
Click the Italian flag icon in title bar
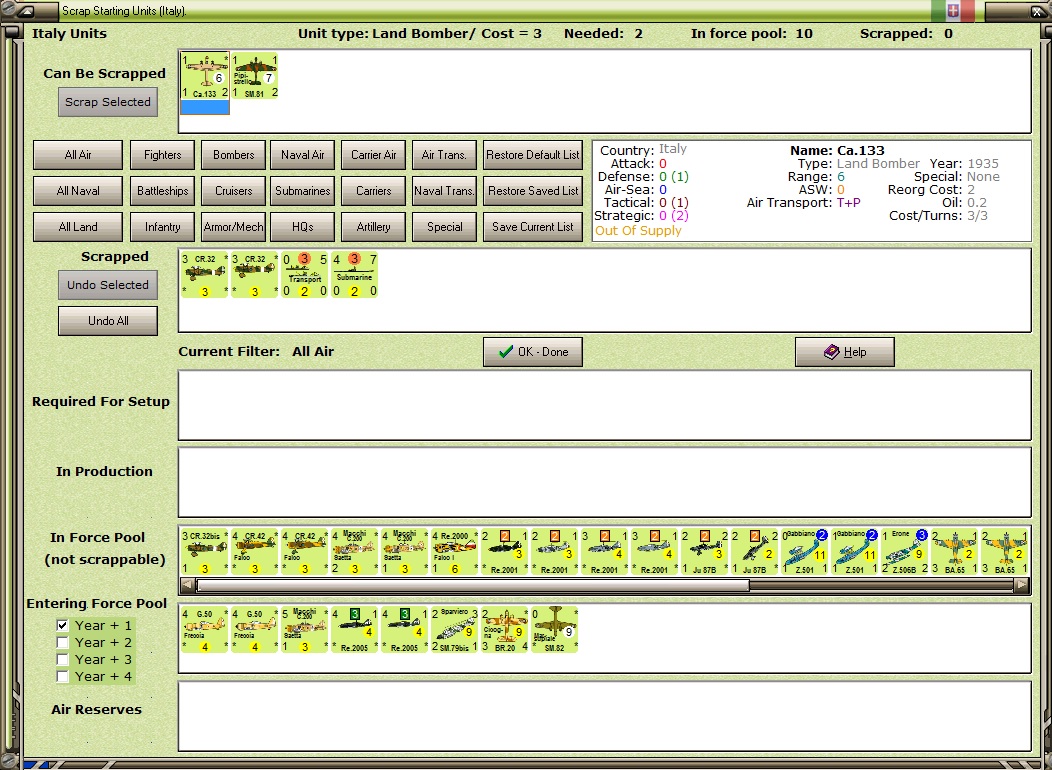(953, 11)
